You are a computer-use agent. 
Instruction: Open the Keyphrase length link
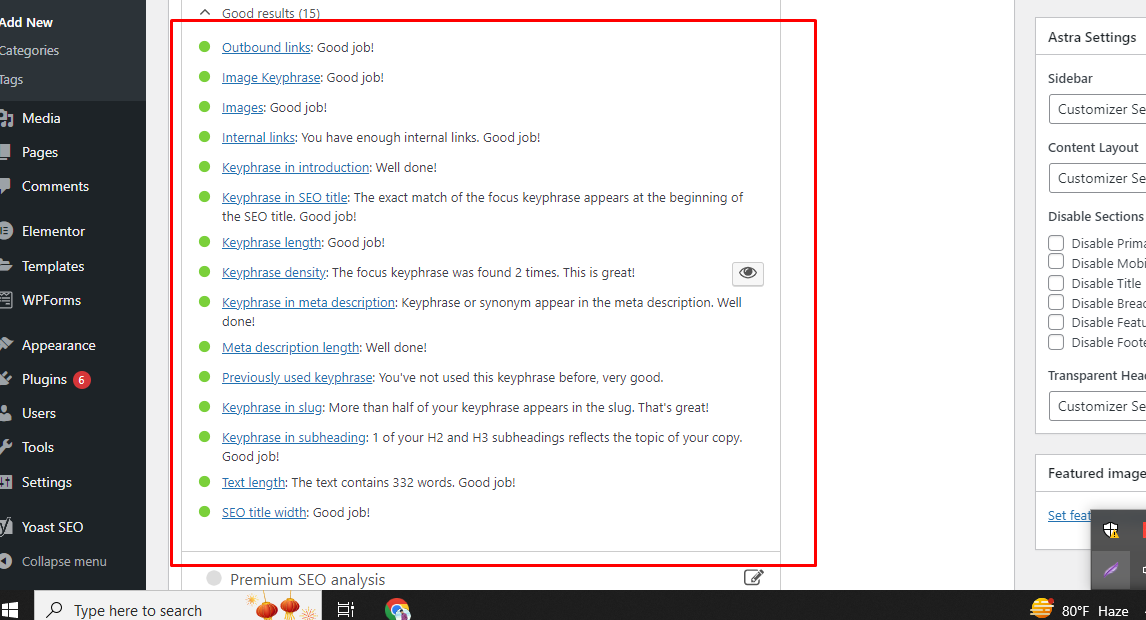point(272,243)
